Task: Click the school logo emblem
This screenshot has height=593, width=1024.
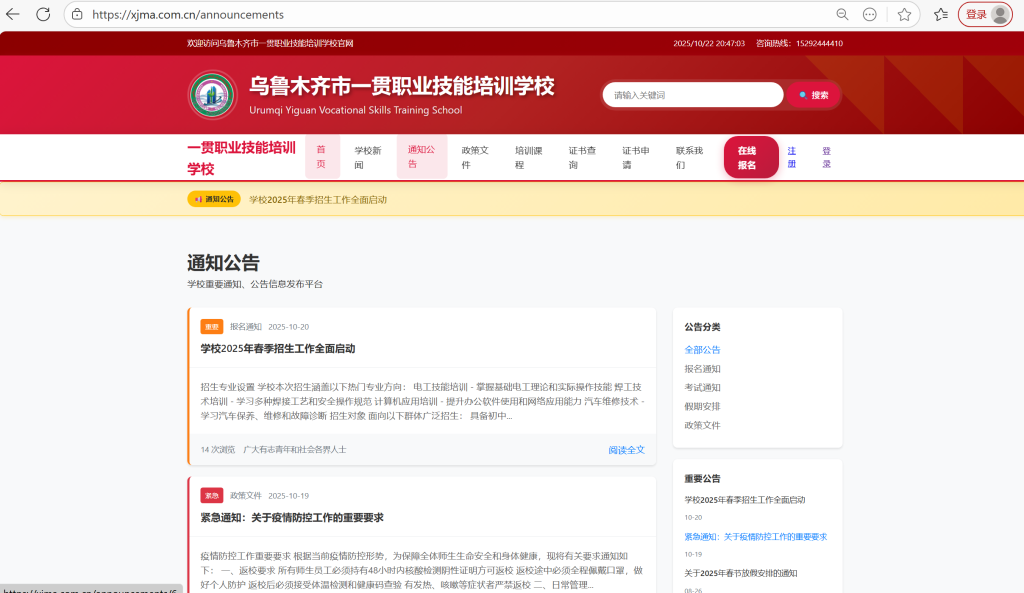Action: point(212,95)
